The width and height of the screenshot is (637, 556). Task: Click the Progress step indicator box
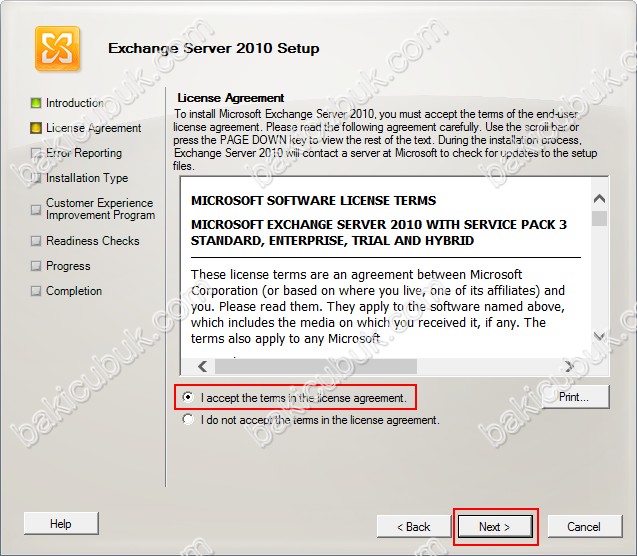point(36,266)
